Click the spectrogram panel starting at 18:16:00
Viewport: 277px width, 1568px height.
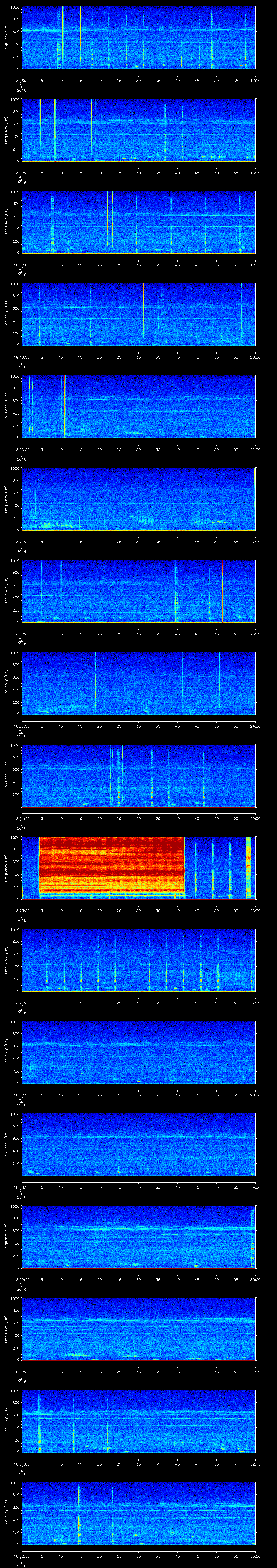coord(138,38)
